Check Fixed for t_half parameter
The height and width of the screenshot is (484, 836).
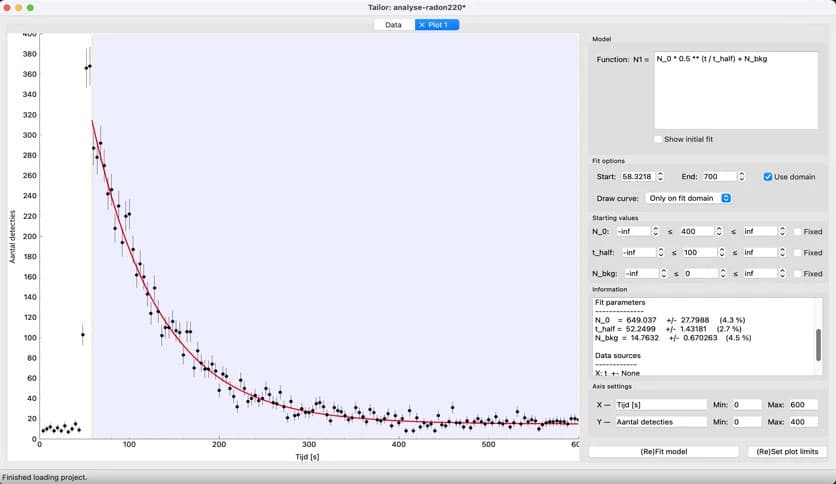[x=798, y=253]
